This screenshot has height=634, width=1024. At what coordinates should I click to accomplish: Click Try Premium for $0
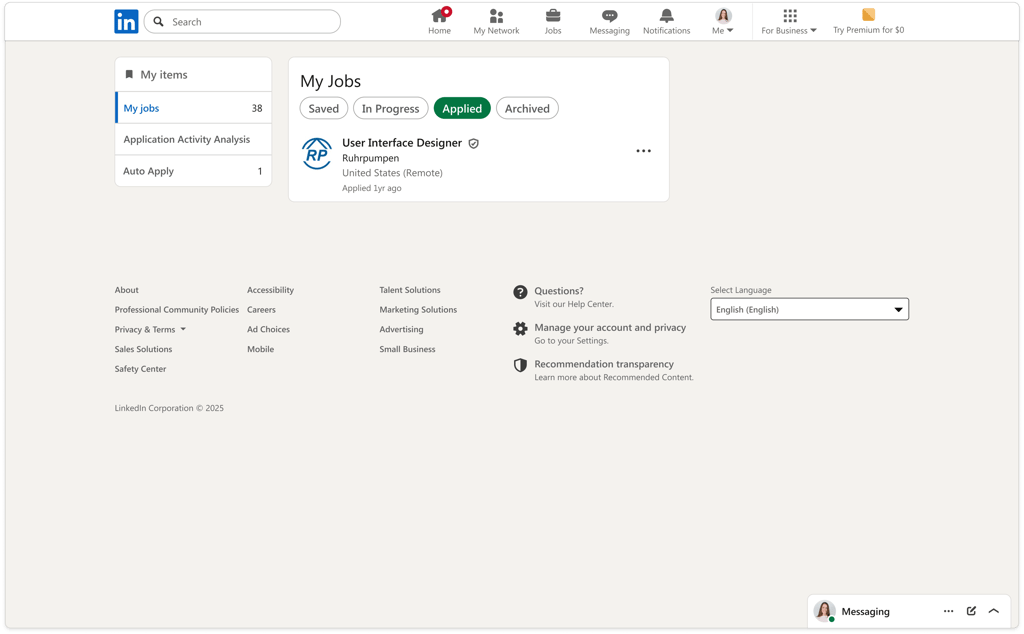tap(869, 22)
